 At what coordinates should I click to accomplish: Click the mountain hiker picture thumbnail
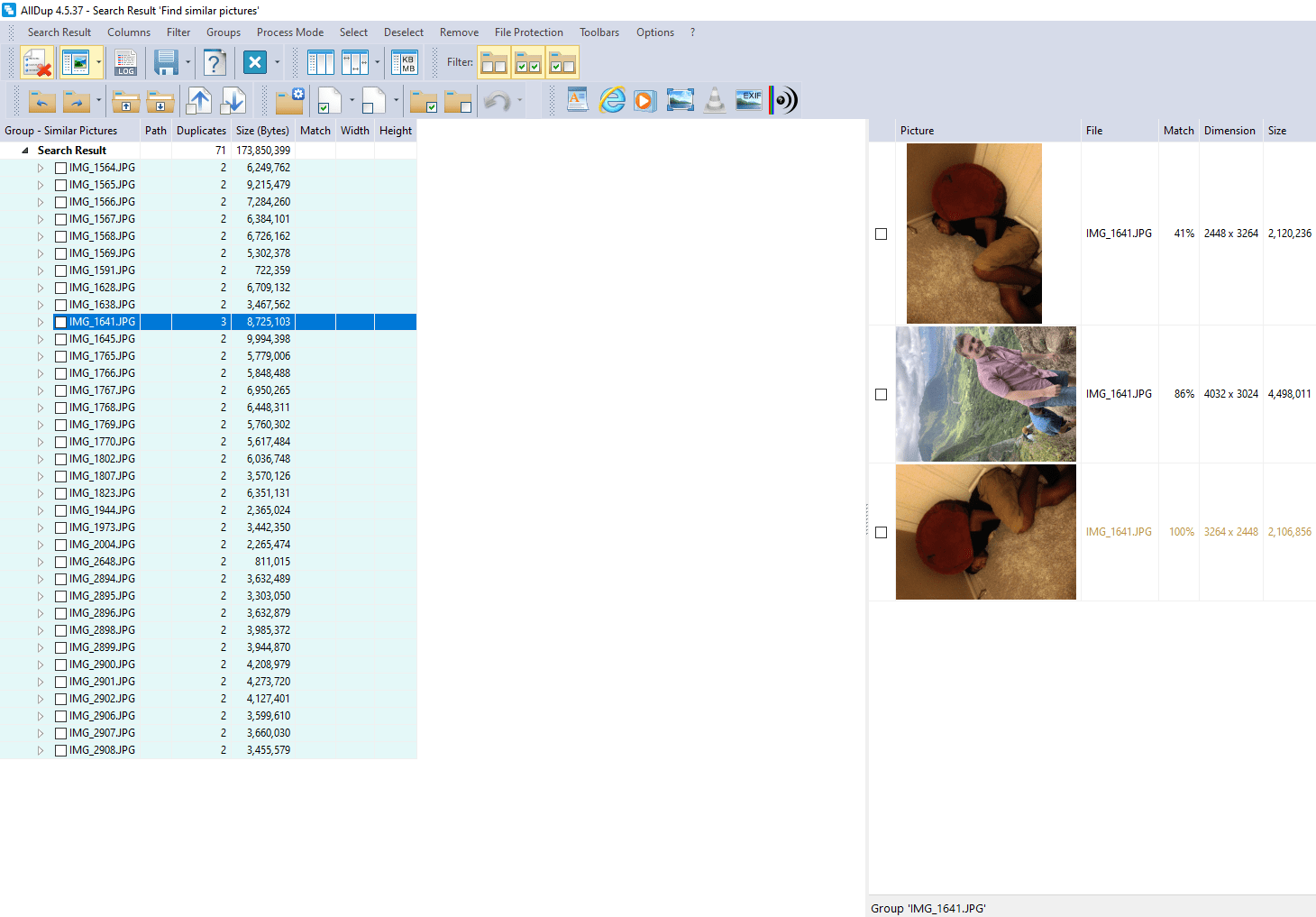tap(985, 394)
